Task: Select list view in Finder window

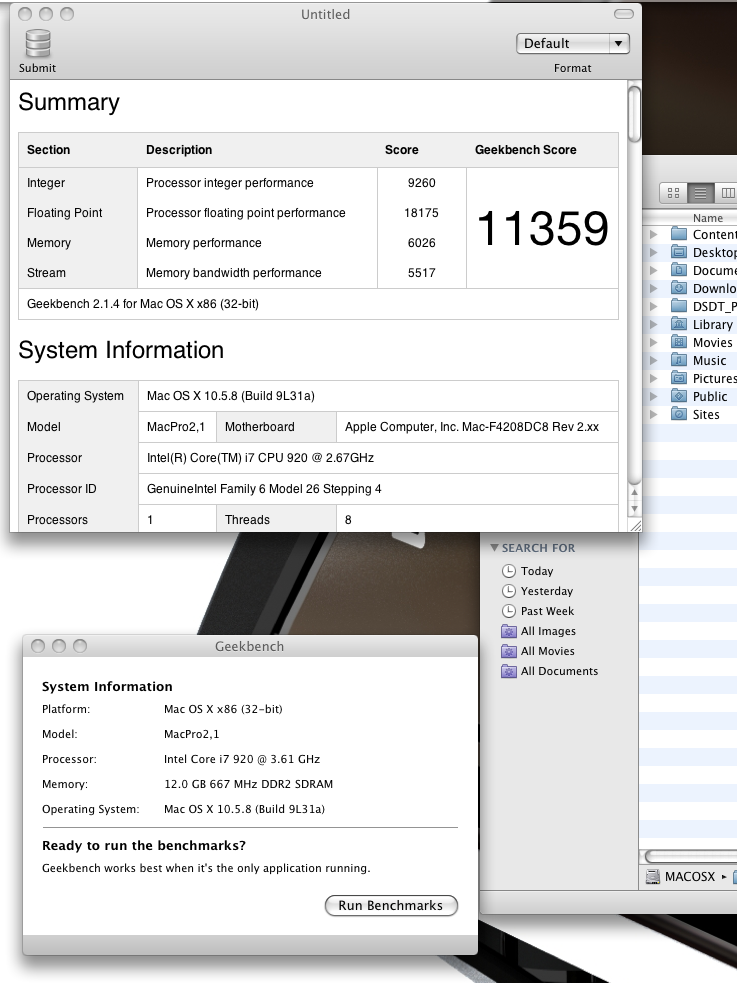Action: coord(700,192)
